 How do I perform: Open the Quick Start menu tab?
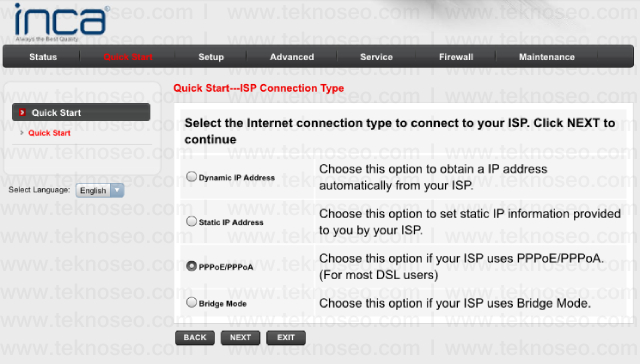point(128,57)
